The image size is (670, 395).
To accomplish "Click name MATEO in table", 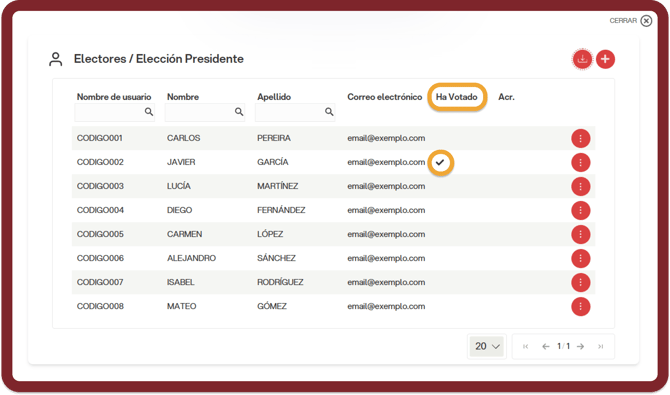I will (x=182, y=306).
